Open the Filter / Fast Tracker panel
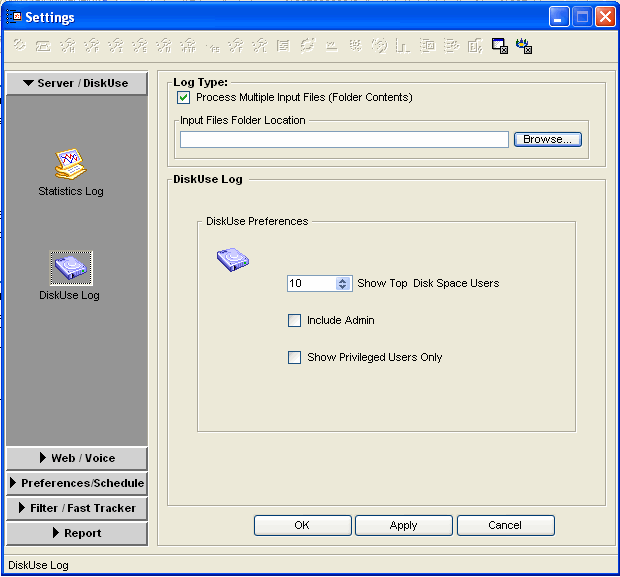Screen dimensions: 620x577 pos(77,508)
